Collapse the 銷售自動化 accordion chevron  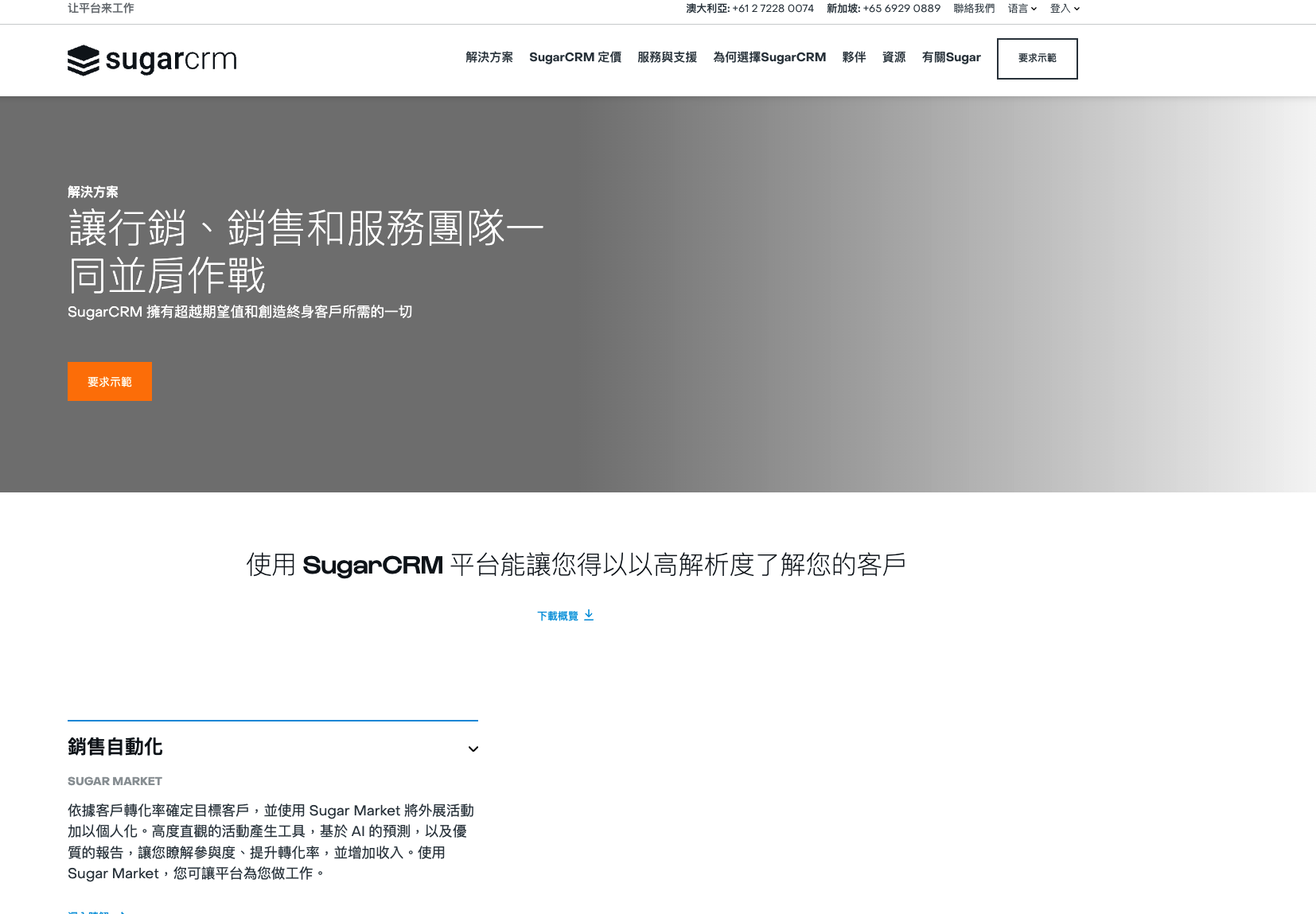pos(473,749)
